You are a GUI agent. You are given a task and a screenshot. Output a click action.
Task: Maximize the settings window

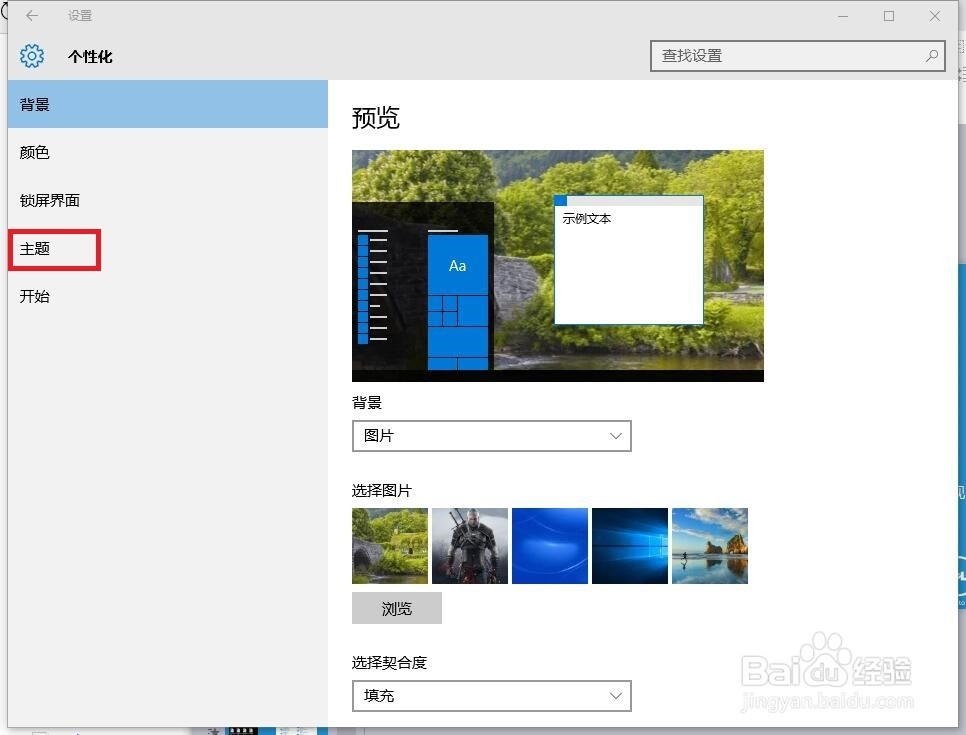(x=888, y=16)
